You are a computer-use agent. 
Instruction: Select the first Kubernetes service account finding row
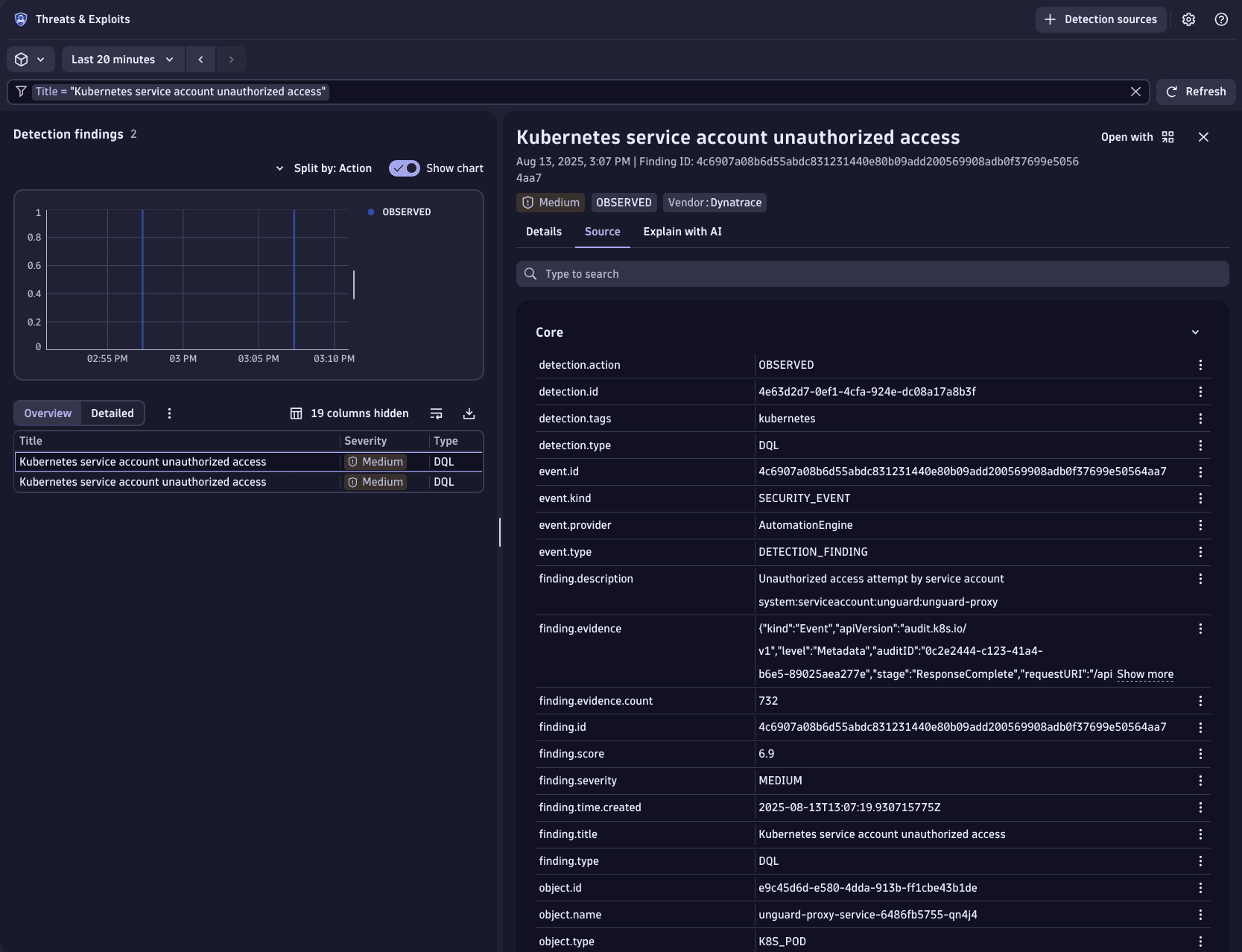pos(249,462)
